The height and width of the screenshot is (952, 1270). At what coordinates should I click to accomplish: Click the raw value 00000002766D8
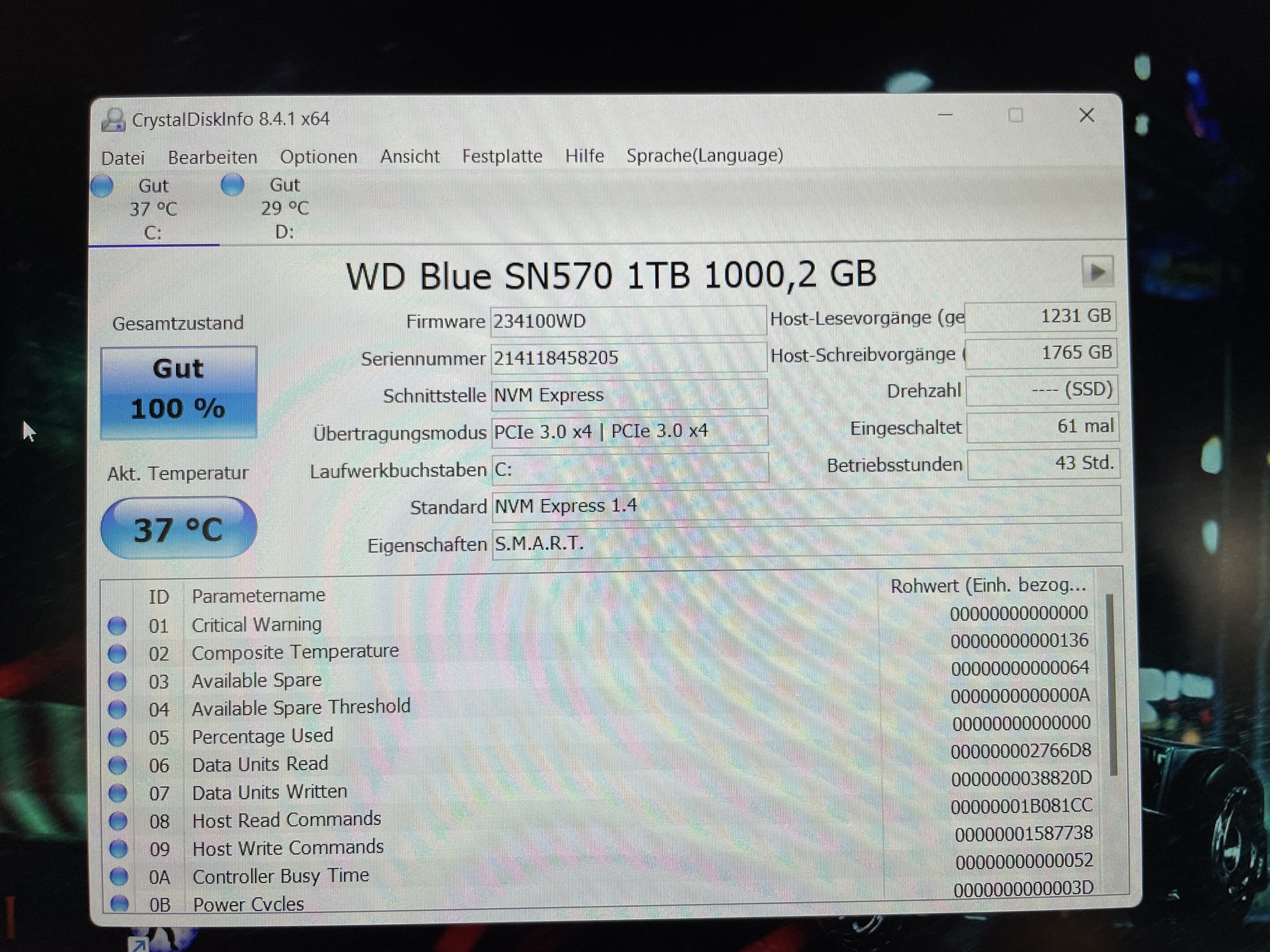coord(1021,751)
